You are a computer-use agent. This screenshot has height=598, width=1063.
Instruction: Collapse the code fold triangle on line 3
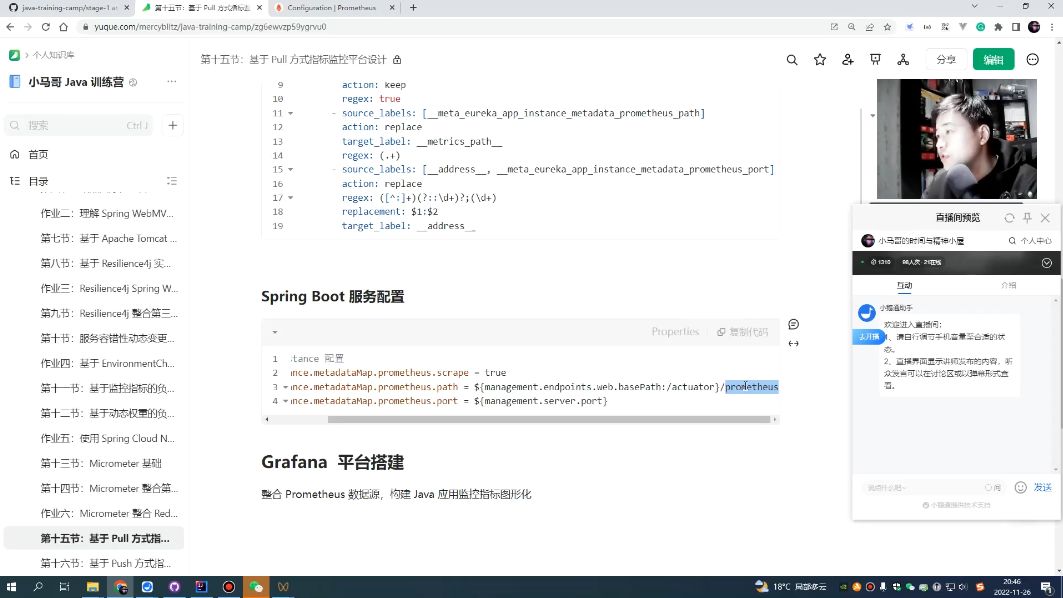[288, 386]
